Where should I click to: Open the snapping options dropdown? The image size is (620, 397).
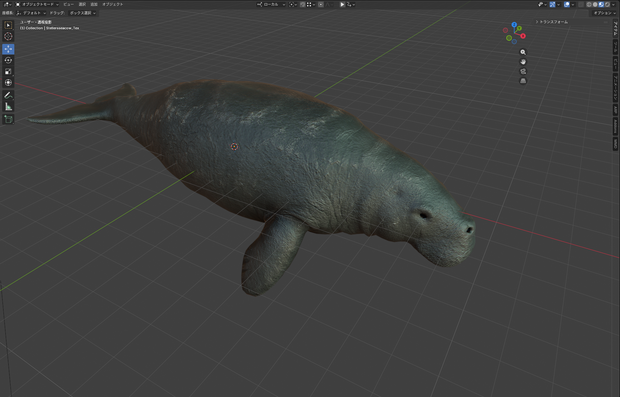point(312,4)
